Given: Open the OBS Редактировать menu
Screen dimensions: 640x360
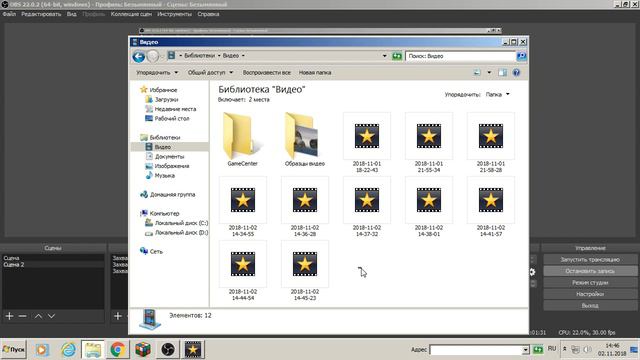Looking at the screenshot, I should point(41,14).
